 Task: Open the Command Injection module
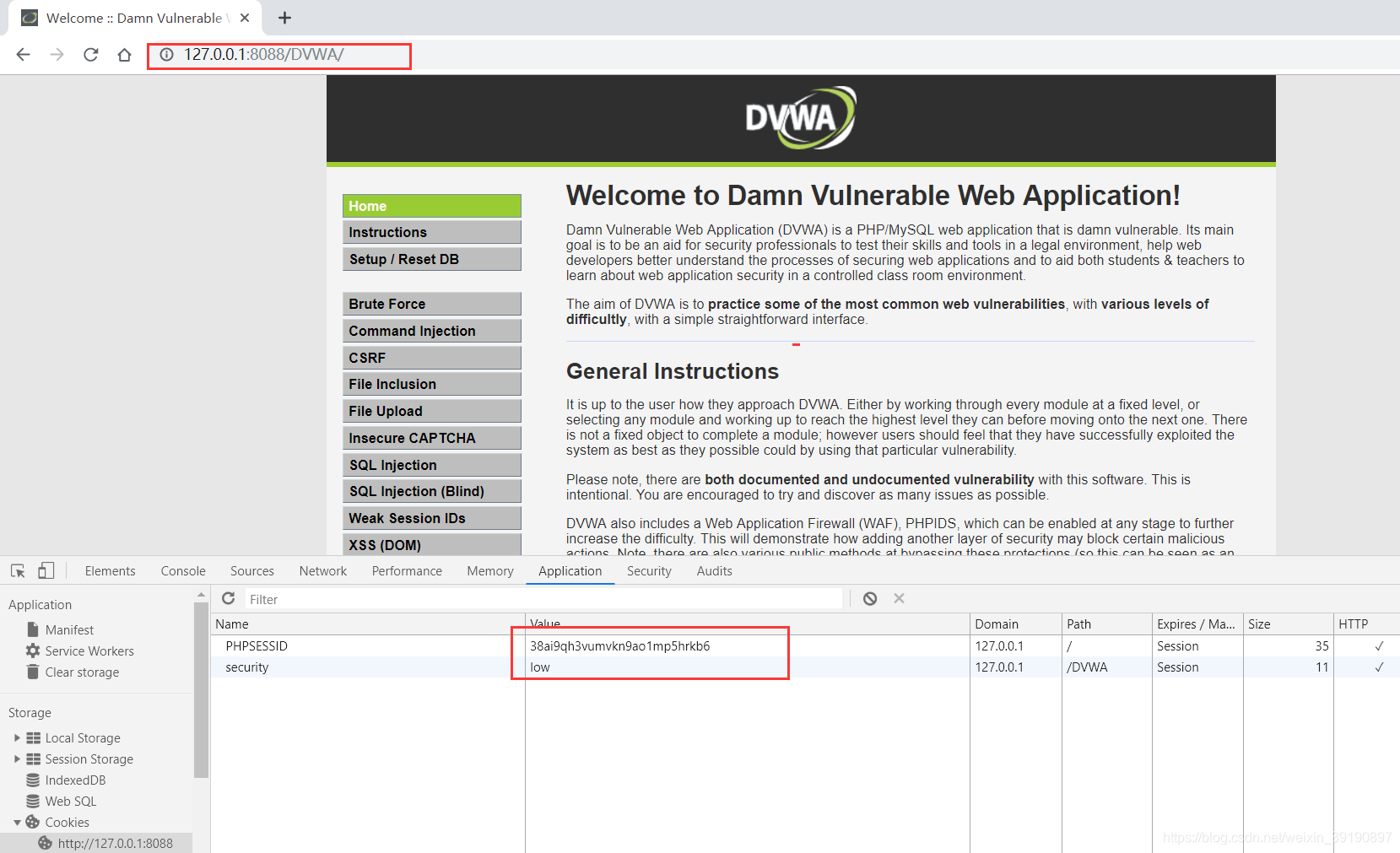click(432, 331)
